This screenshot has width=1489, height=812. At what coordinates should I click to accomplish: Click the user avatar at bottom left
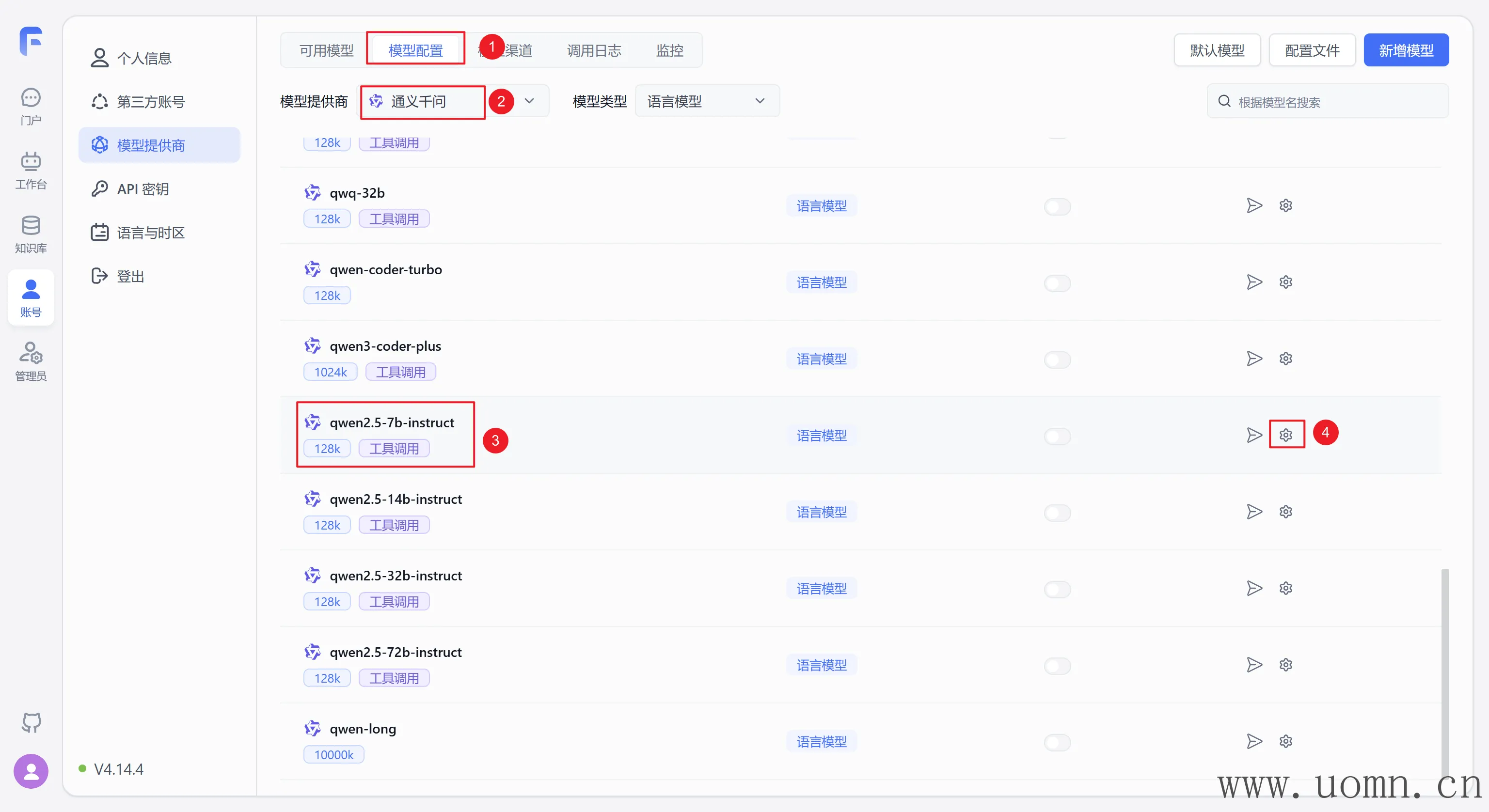coord(31,771)
